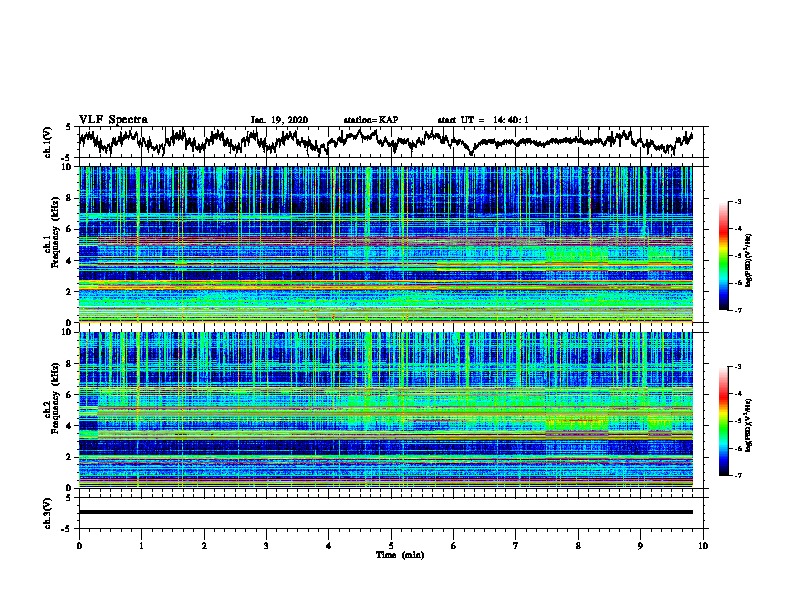
Task: Click the ch.2 "Frequency (kHz)" axis label
Action: point(55,398)
